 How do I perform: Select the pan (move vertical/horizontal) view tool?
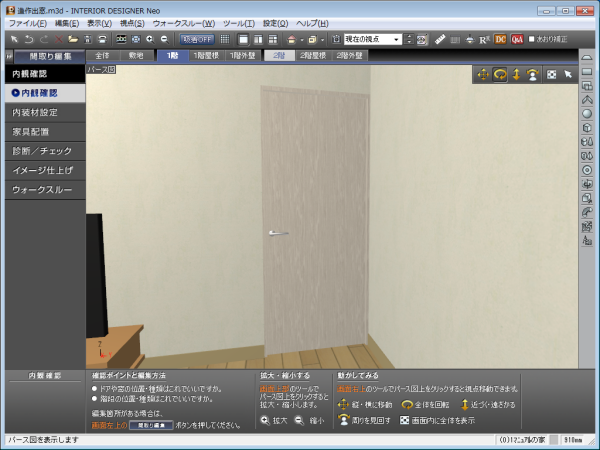482,74
